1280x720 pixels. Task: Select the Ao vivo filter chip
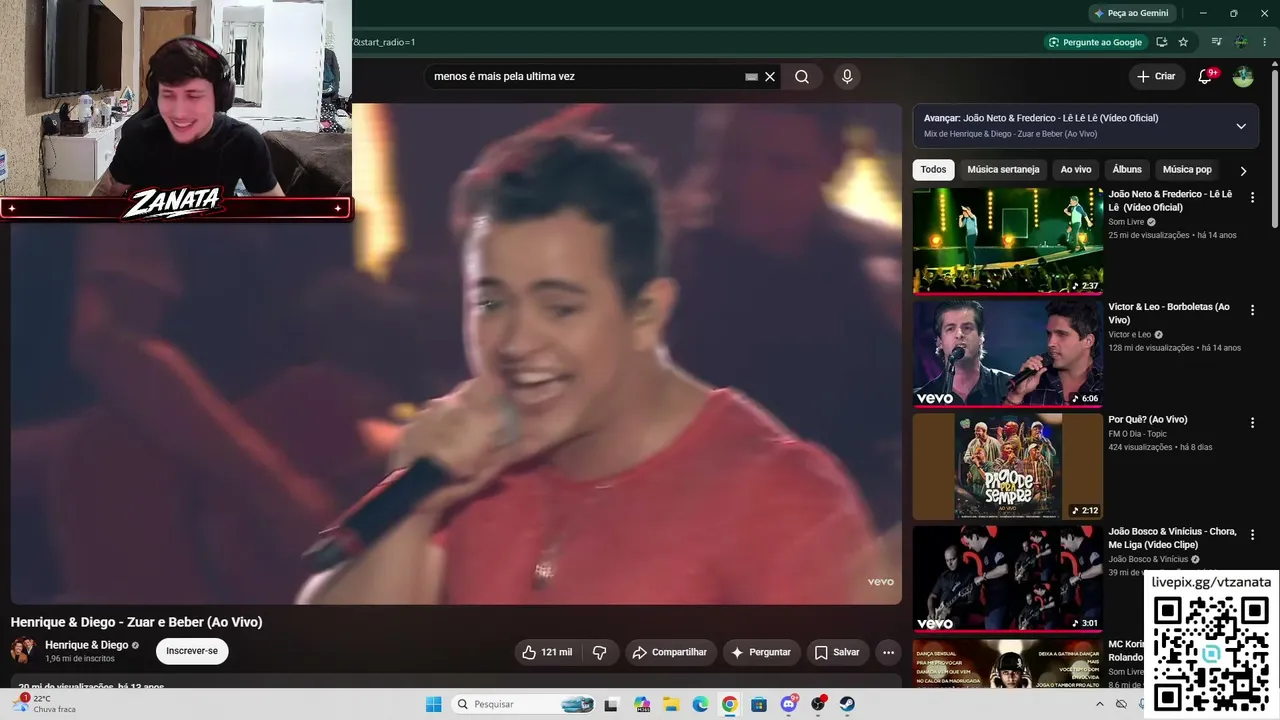click(1076, 170)
